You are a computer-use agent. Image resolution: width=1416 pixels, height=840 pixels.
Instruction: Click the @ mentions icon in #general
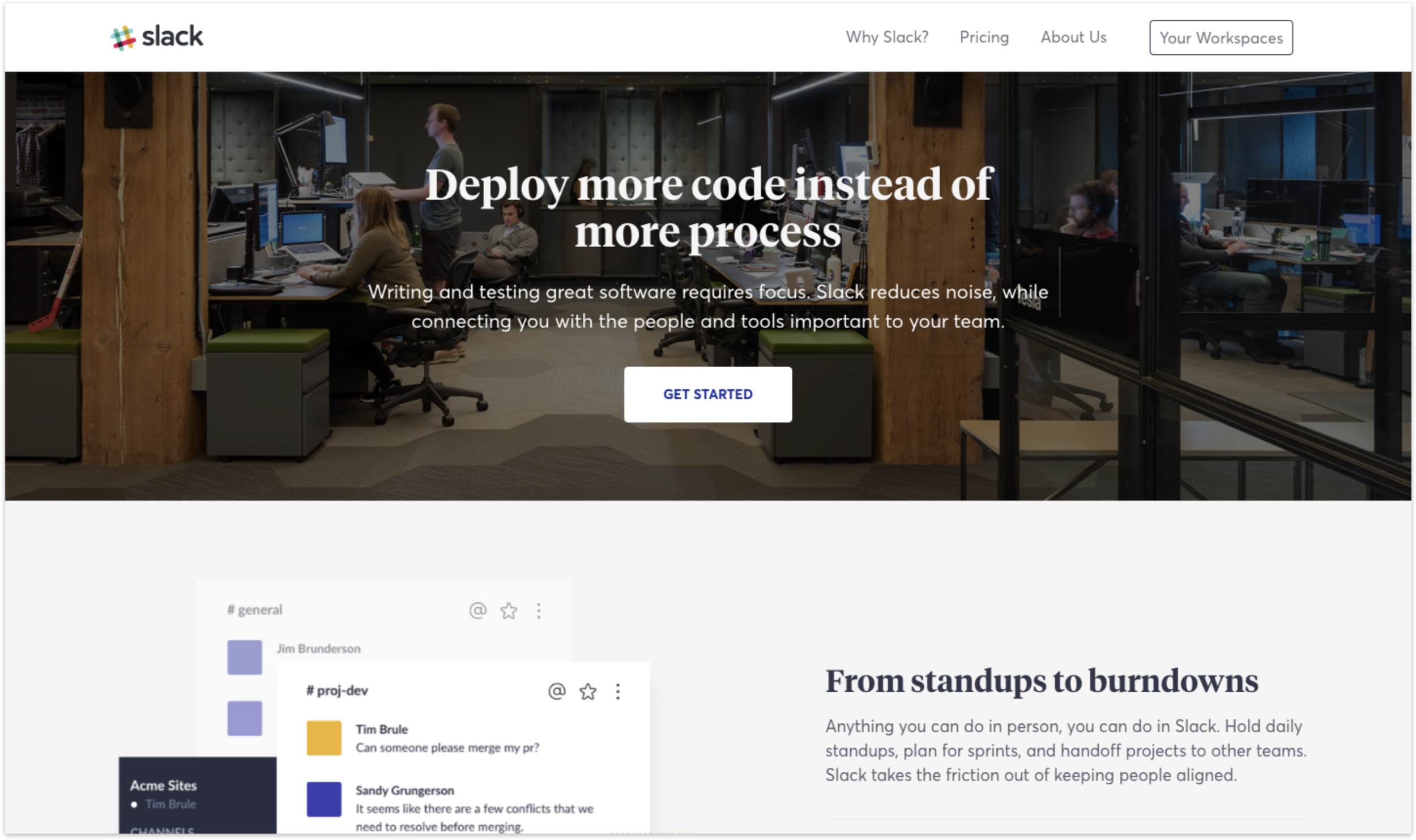(477, 610)
